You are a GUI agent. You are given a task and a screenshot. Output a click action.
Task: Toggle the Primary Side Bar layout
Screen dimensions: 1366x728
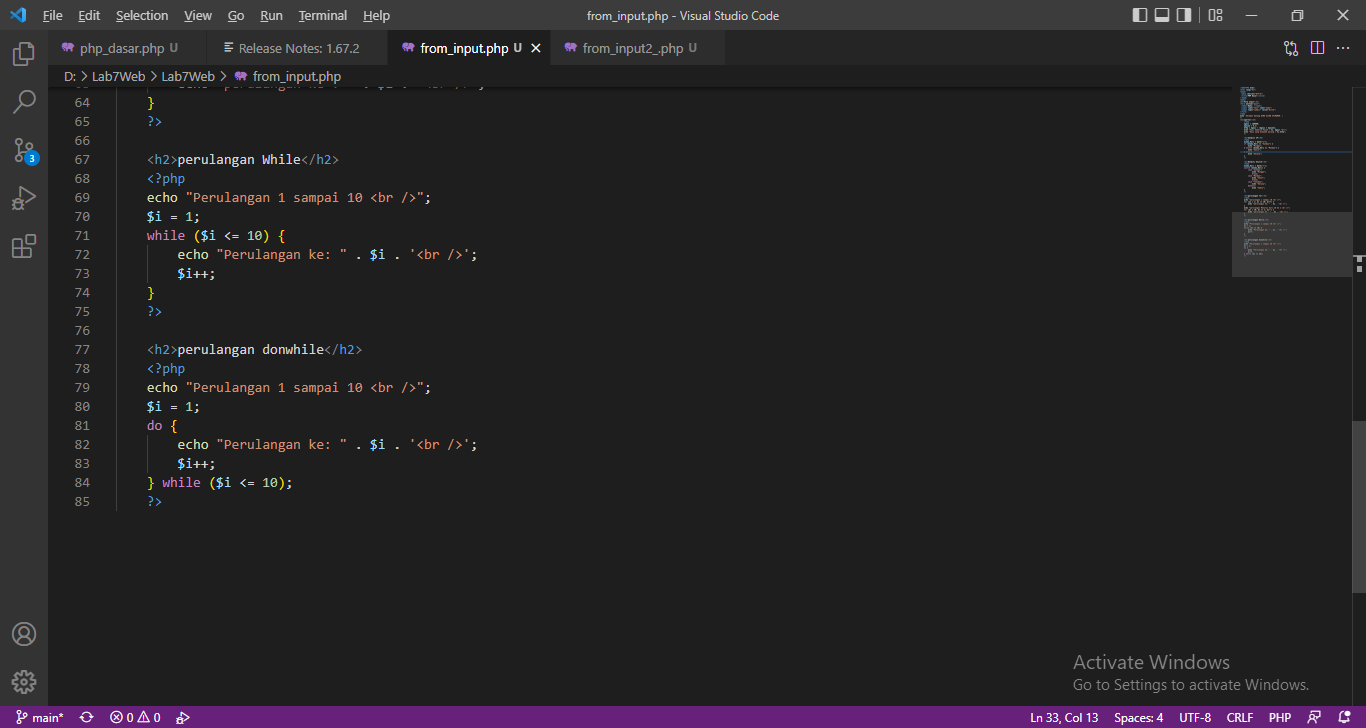1140,15
